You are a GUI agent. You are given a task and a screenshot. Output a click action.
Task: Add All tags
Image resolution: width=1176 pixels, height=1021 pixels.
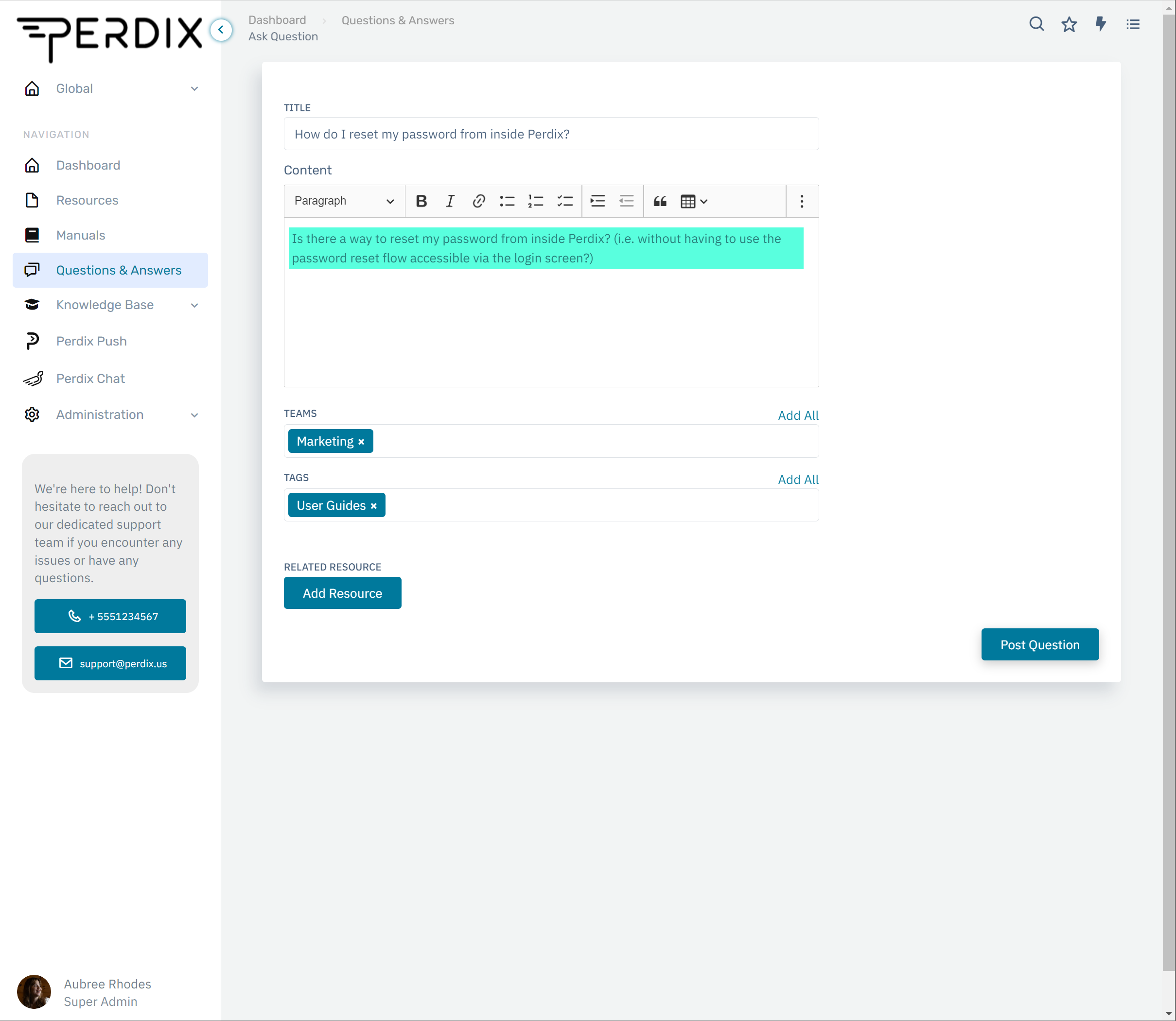798,480
